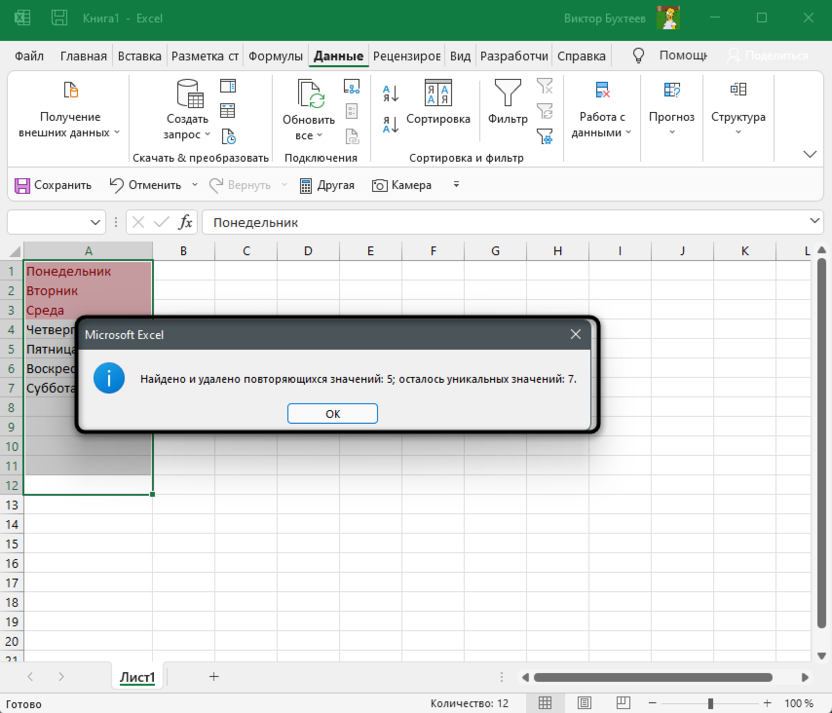
Task: Open the quick access toolbar customize arrow
Action: pos(456,185)
